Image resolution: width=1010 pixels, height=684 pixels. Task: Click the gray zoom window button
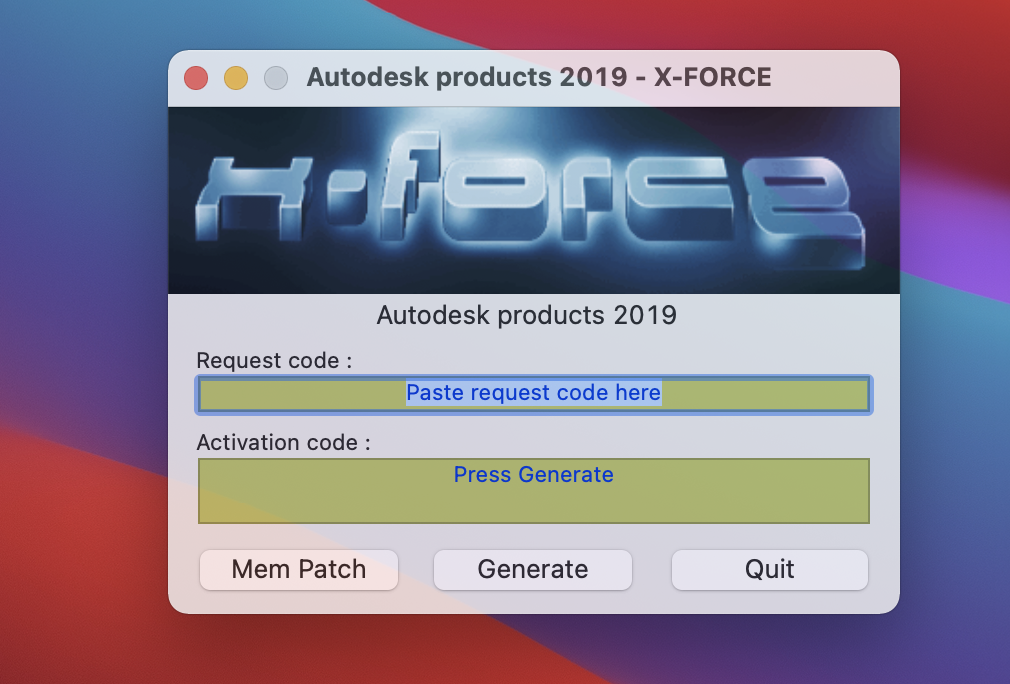point(275,78)
